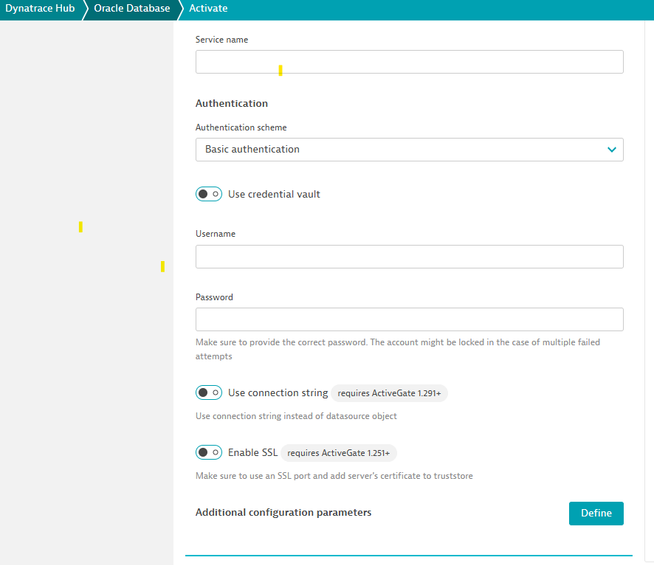654x565 pixels.
Task: Go back to Dynatrace Hub breadcrumb
Action: (38, 9)
